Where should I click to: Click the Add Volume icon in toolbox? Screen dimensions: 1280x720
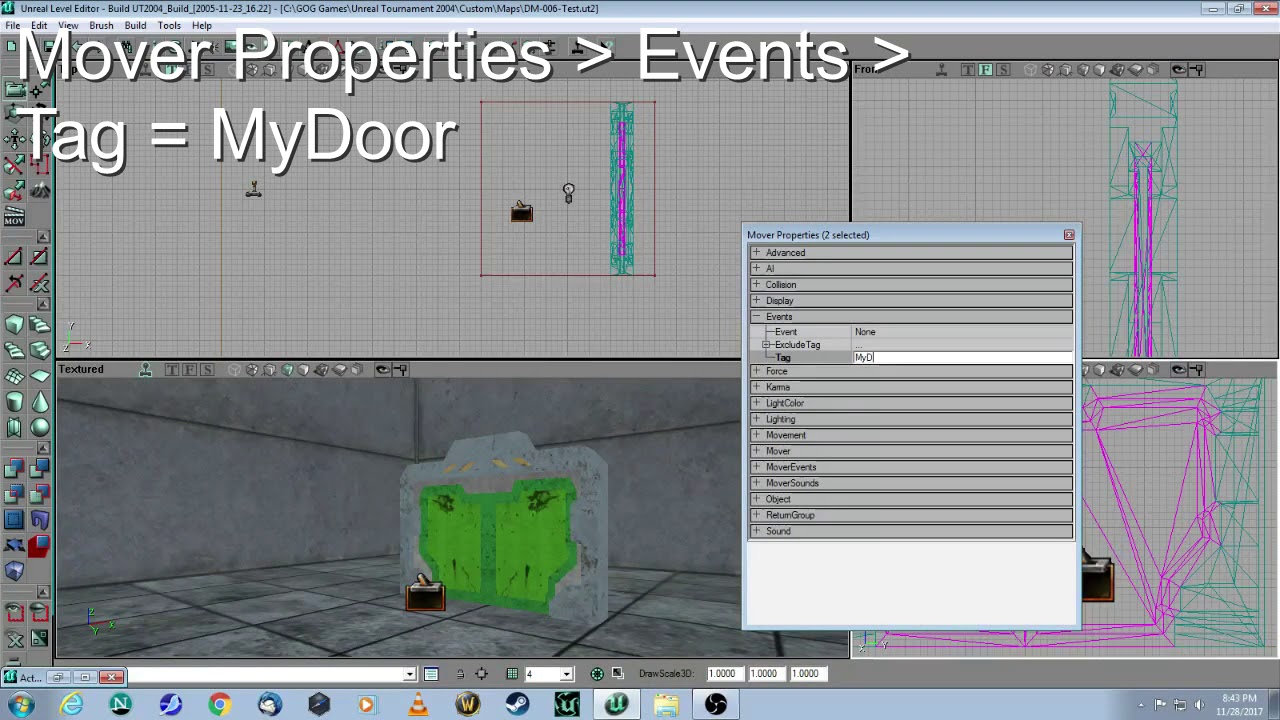tap(15, 571)
